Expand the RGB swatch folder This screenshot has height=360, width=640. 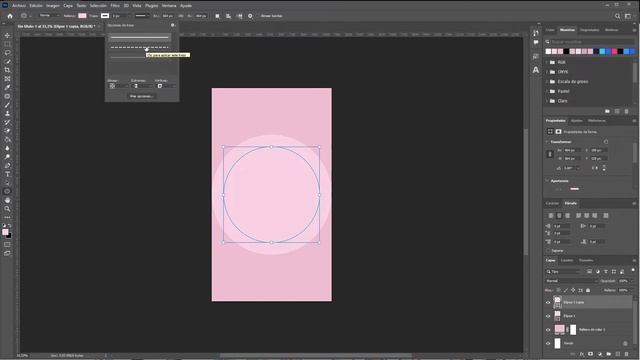(547, 62)
